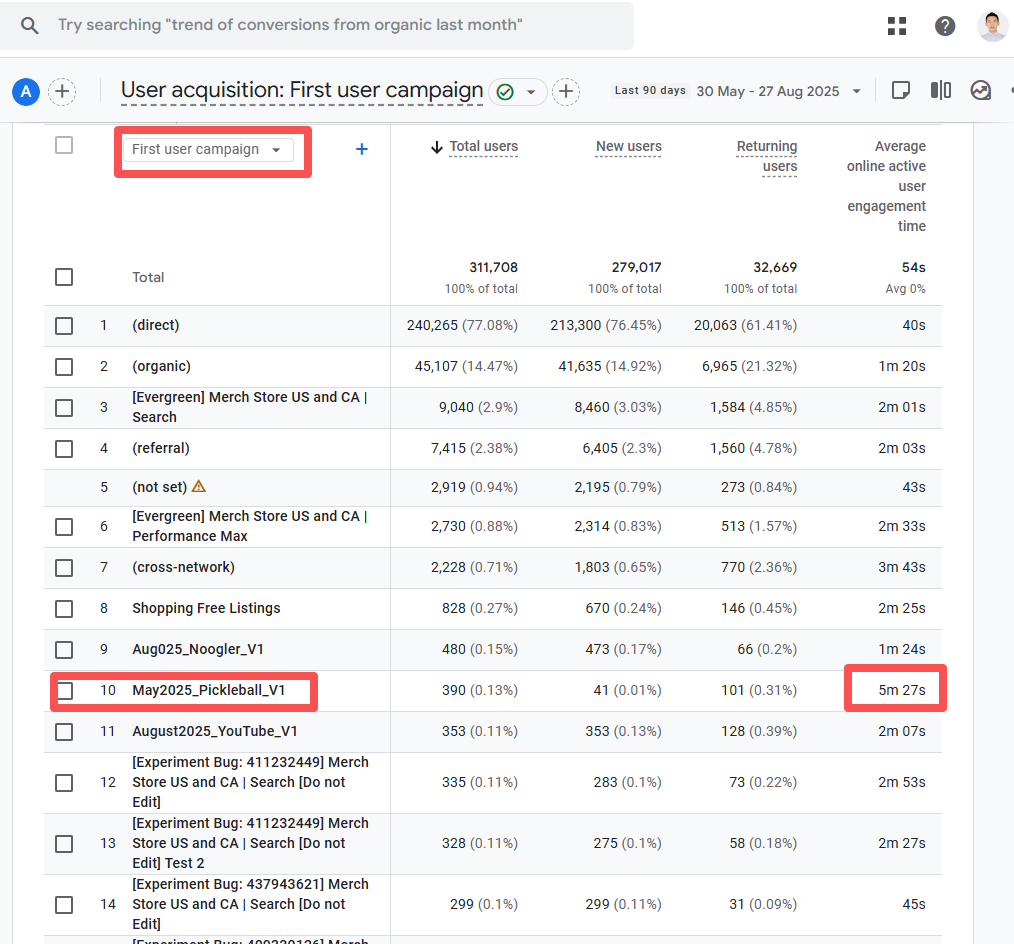Screen dimensions: 1014x944
Task: Expand the date range picker dropdown
Action: [857, 91]
